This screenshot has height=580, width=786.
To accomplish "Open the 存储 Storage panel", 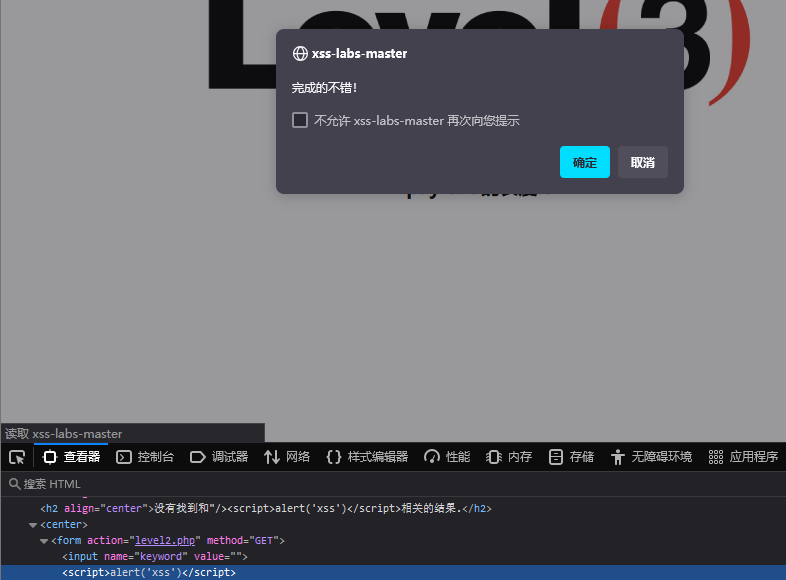I will pos(571,457).
